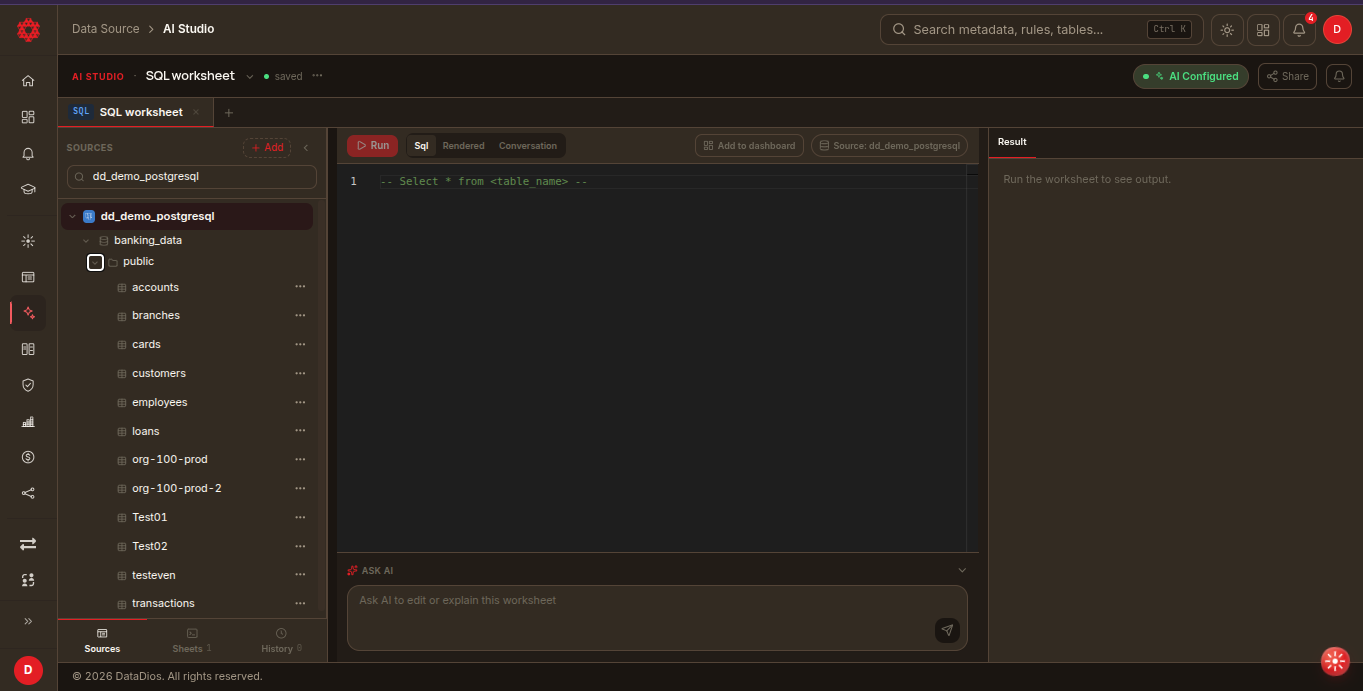Open the floating help widget icon
Screen dimensions: 1363x691
click(1335, 661)
